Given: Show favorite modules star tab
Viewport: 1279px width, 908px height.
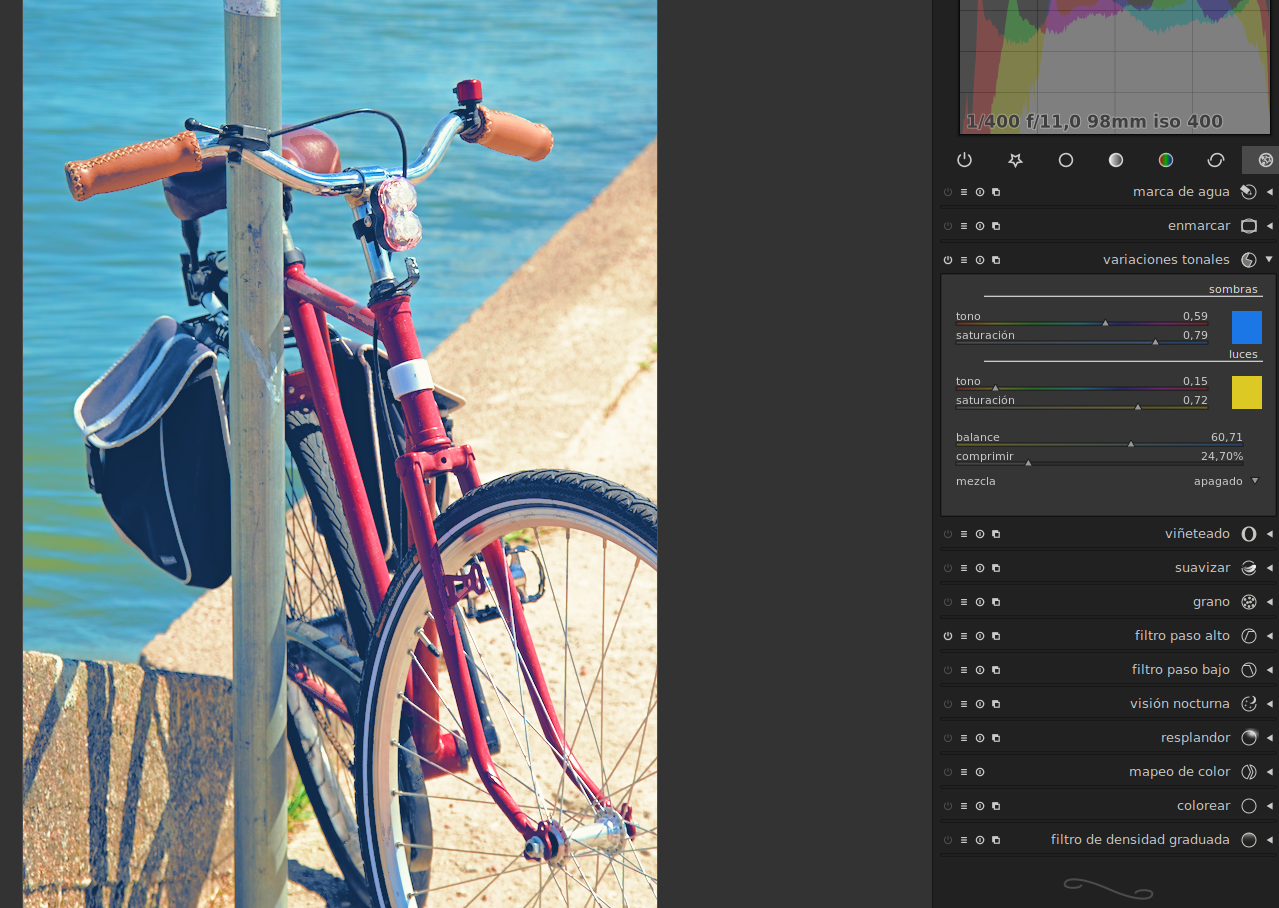Looking at the screenshot, I should pyautogui.click(x=1015, y=160).
